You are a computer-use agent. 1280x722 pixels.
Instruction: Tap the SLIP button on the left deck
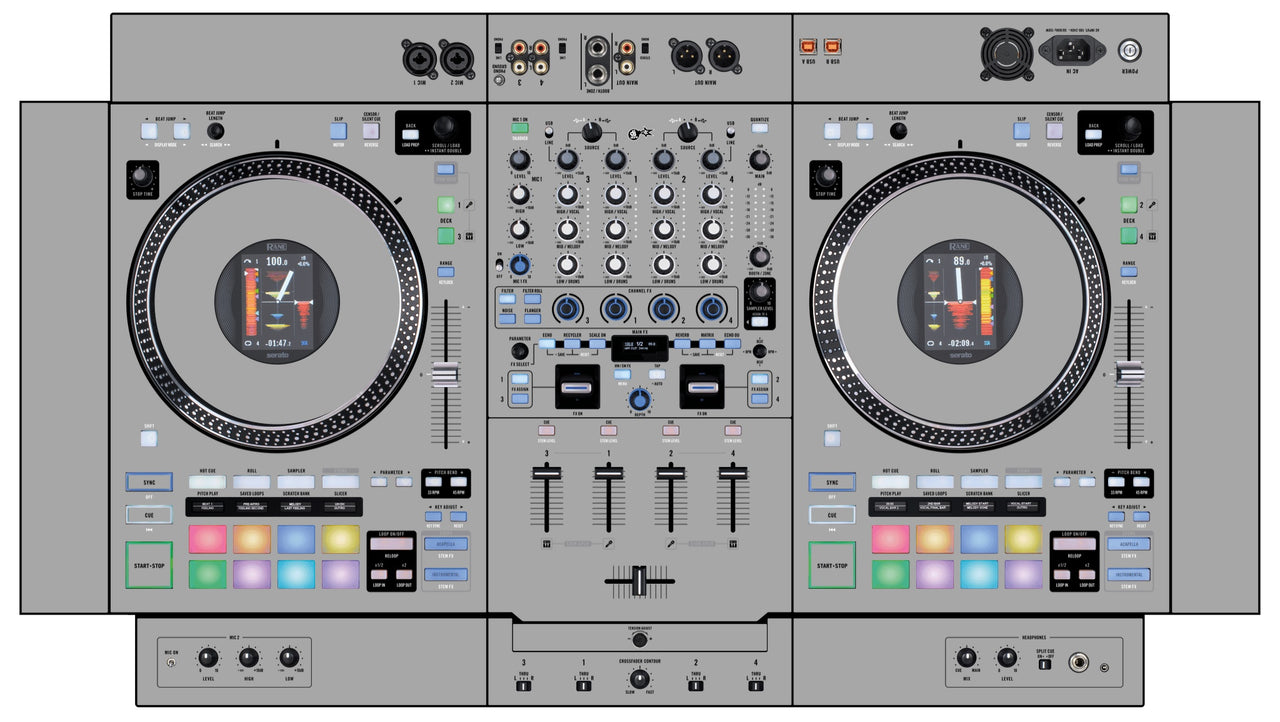point(338,131)
